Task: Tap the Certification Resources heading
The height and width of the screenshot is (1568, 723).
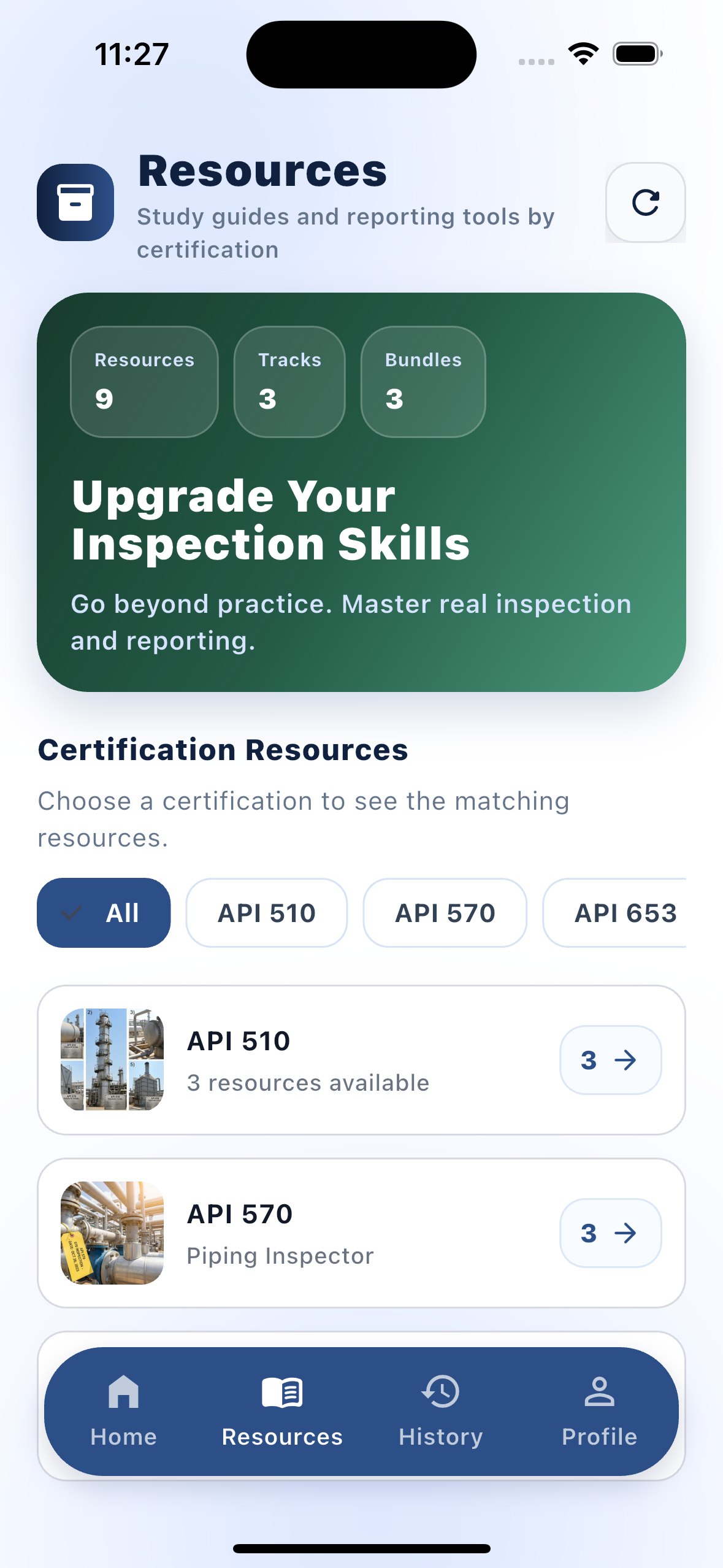Action: pos(223,750)
